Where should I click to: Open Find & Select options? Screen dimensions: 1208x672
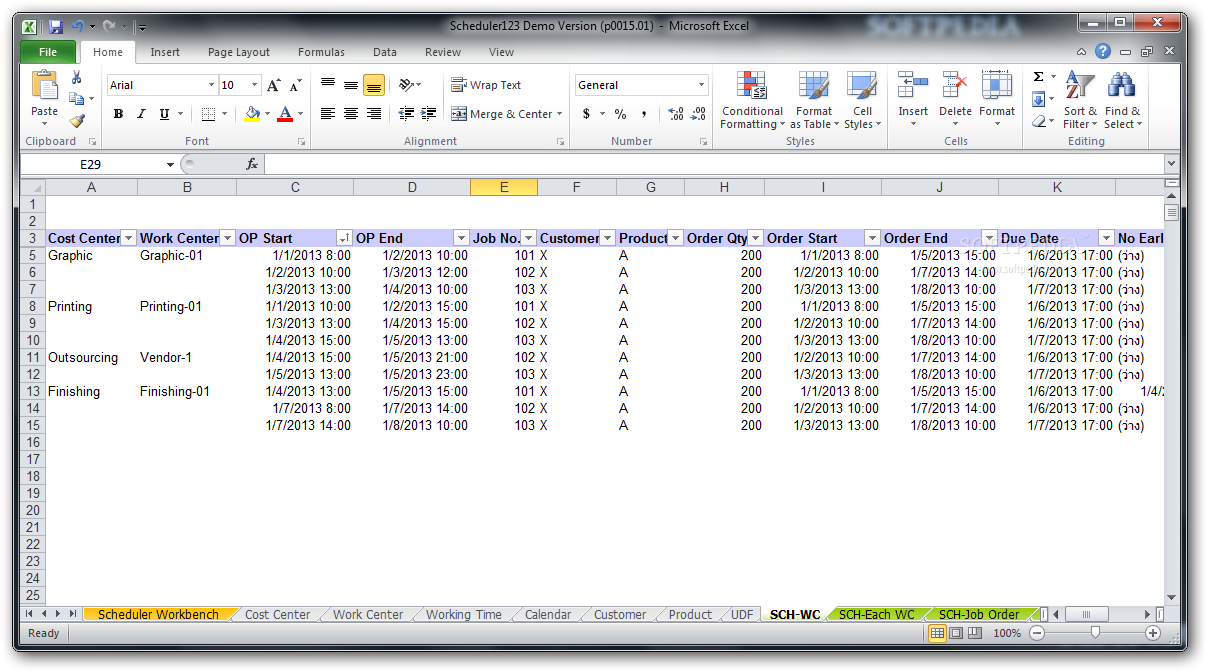click(x=1122, y=100)
